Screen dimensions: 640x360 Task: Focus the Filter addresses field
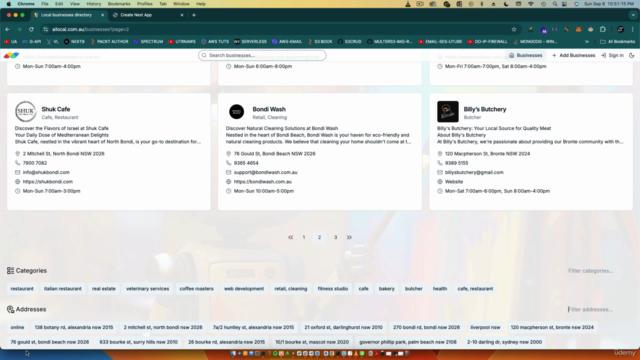point(598,309)
